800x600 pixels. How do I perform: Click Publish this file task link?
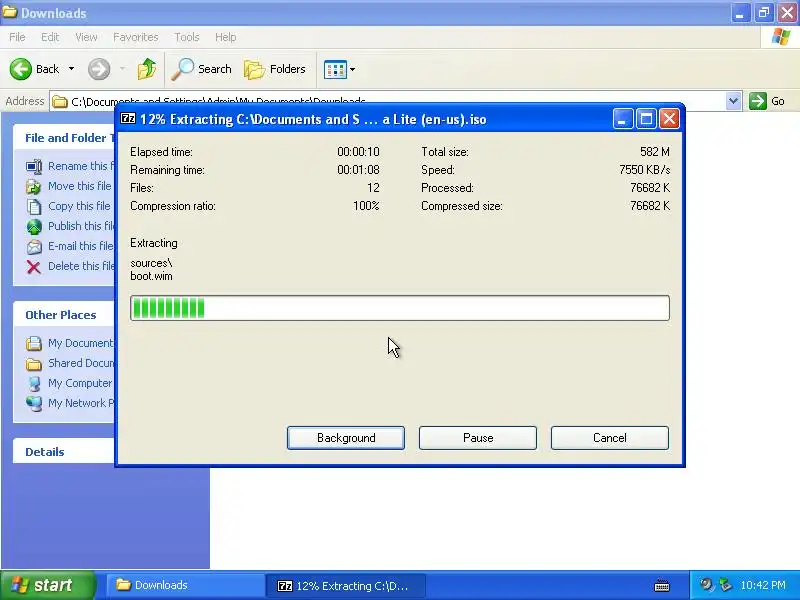pos(81,226)
